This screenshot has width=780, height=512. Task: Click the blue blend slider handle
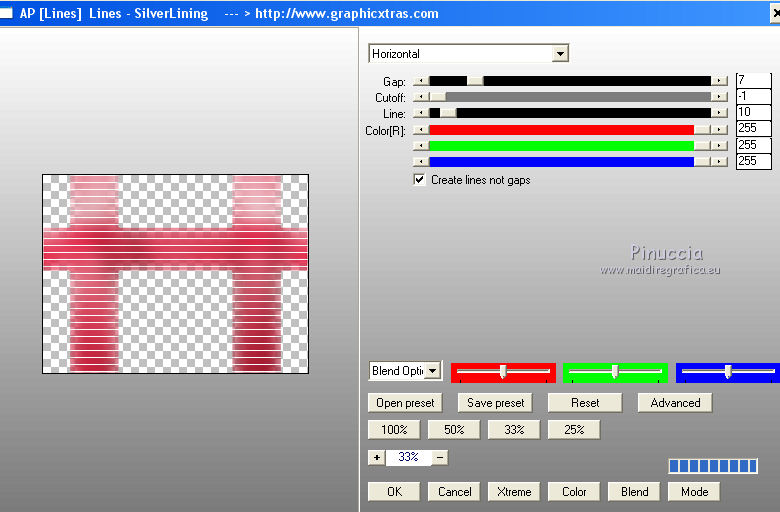[x=728, y=371]
